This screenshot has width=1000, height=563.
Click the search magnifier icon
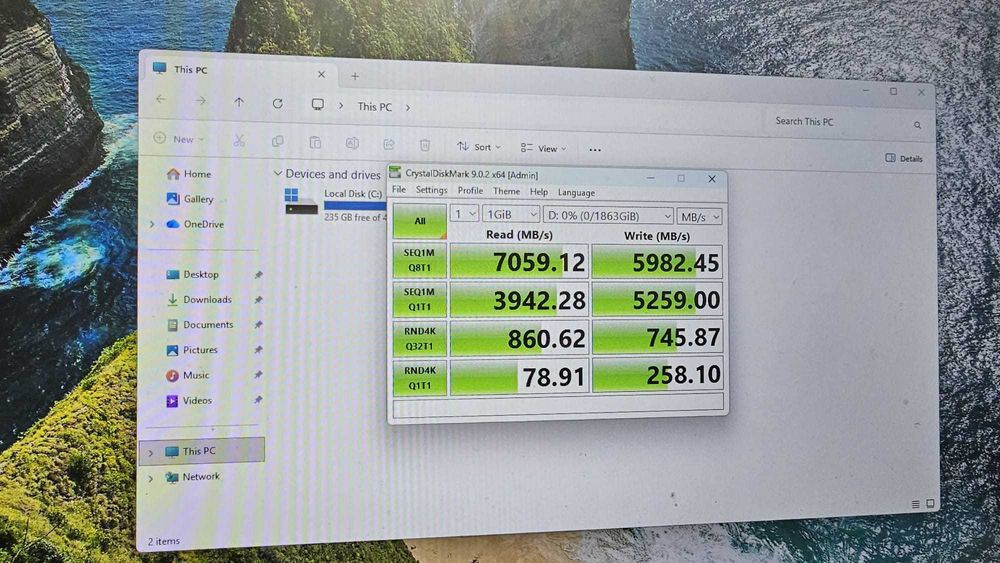[x=917, y=125]
